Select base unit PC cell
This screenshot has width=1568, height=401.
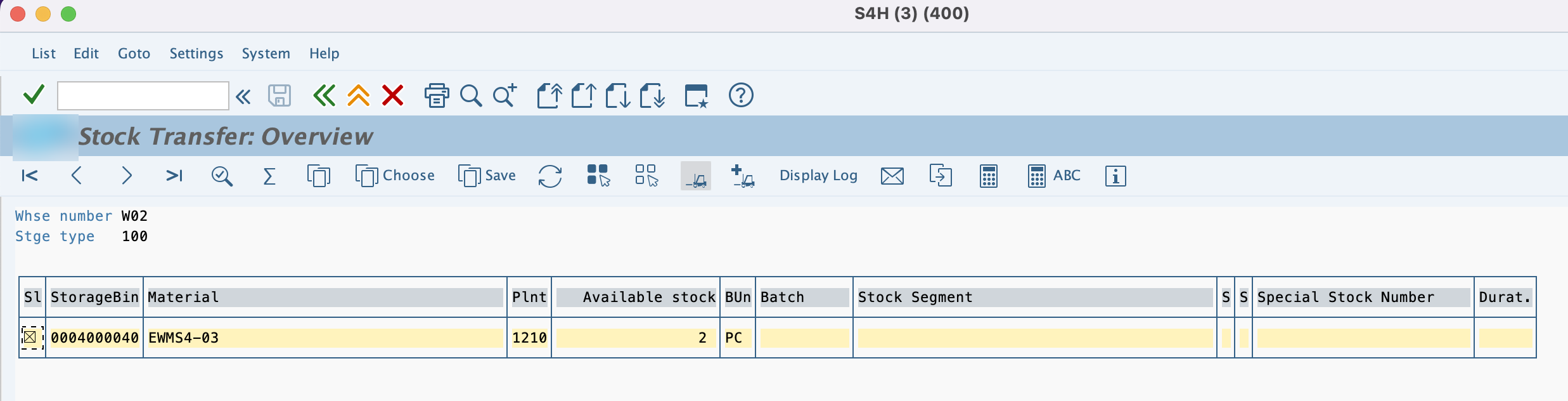coord(738,338)
